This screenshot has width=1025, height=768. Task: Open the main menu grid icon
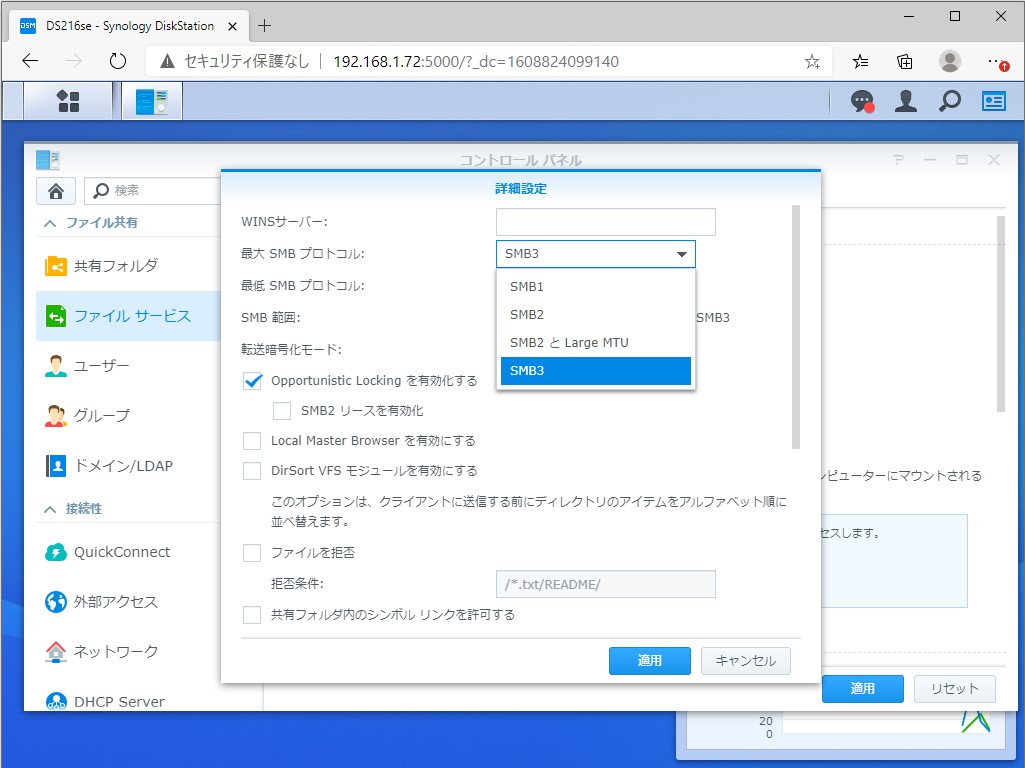67,100
